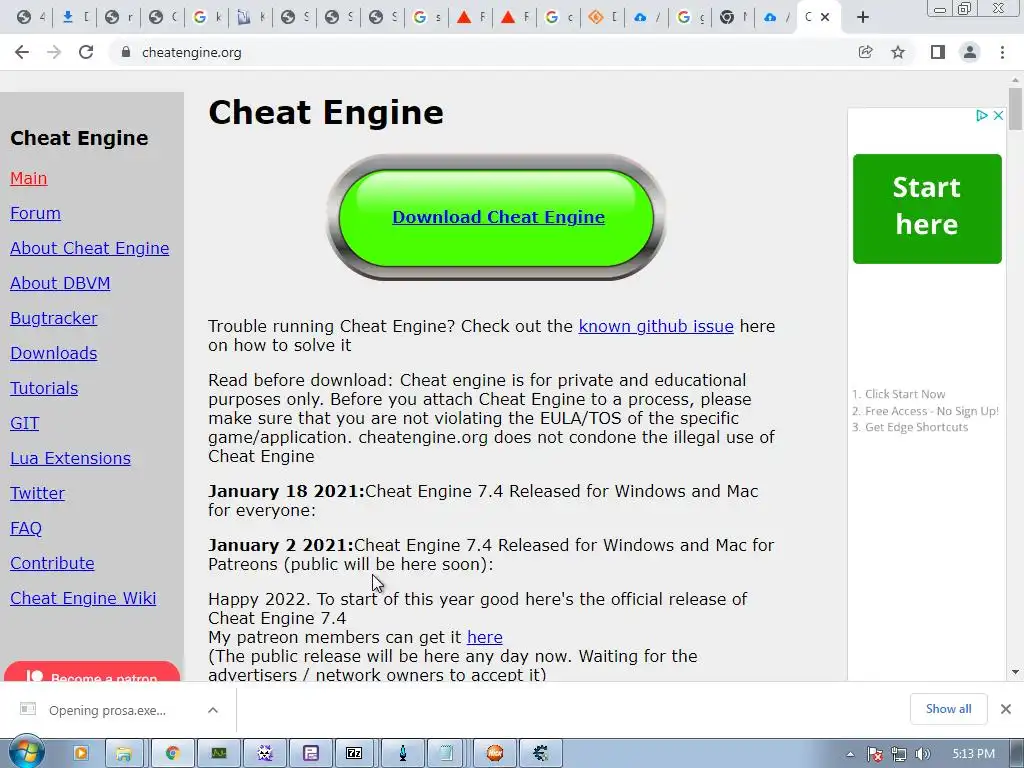Open the Contribute link
Viewport: 1024px width, 768px height.
coord(52,563)
